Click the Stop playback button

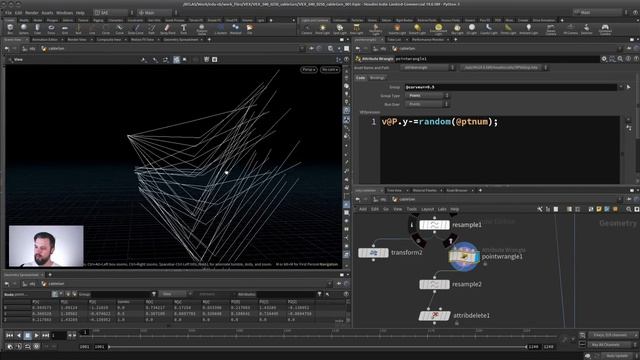point(27,335)
